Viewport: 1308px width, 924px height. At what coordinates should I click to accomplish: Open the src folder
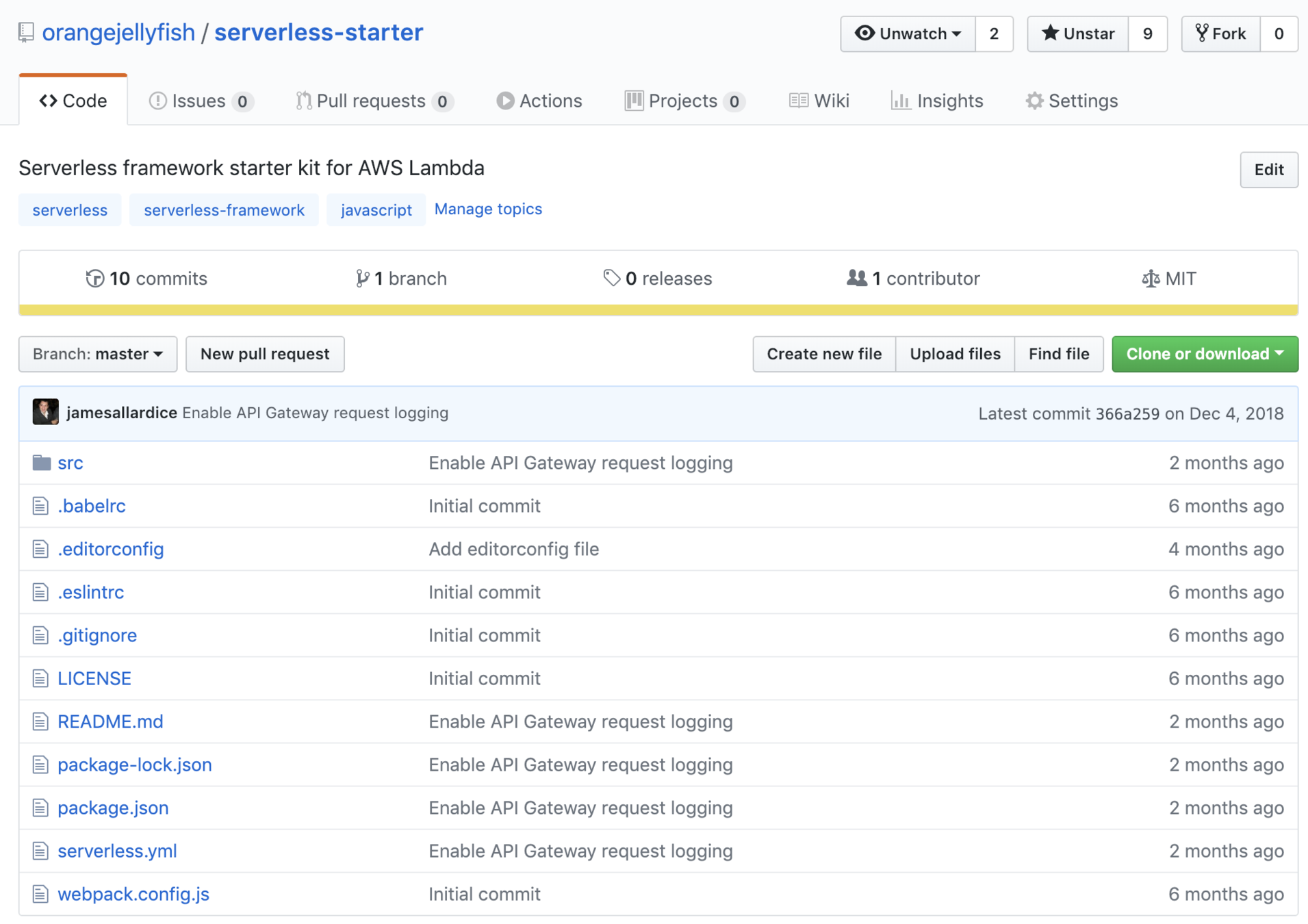(x=70, y=463)
